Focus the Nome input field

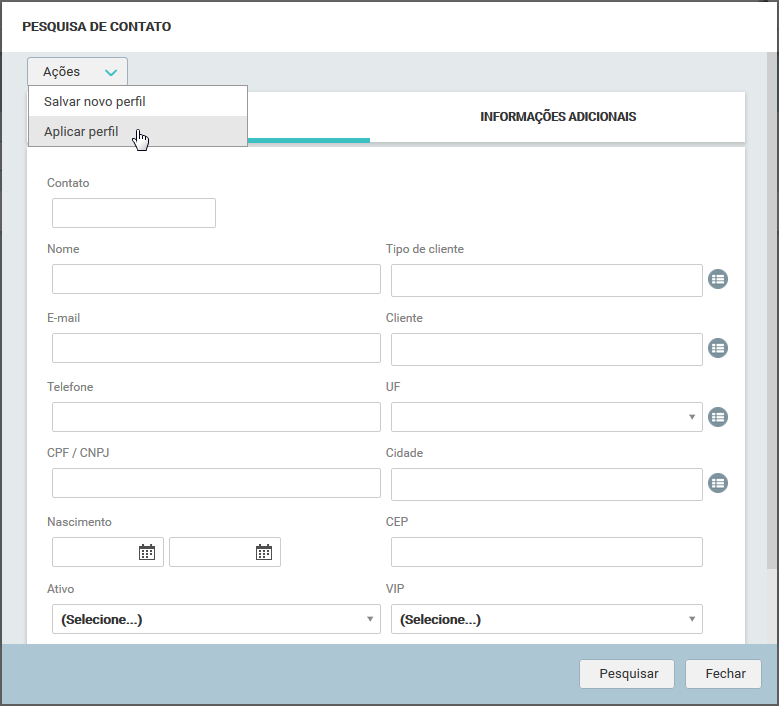click(216, 279)
